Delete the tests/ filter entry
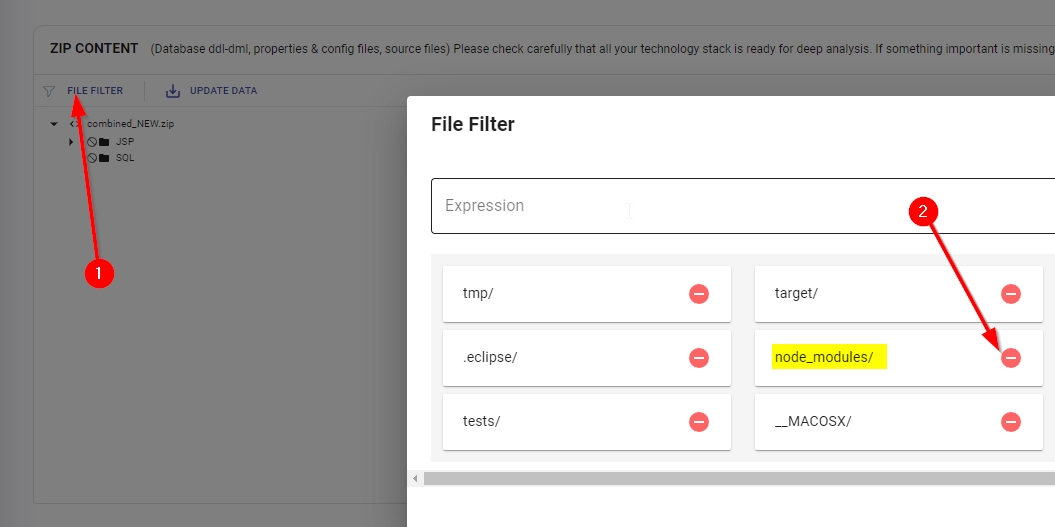 tap(699, 422)
